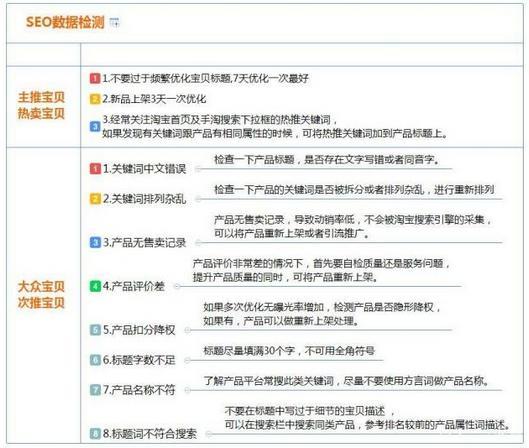Click blue number 3 badge of 经常关注淘宝首页
The image size is (529, 448).
[x=95, y=127]
